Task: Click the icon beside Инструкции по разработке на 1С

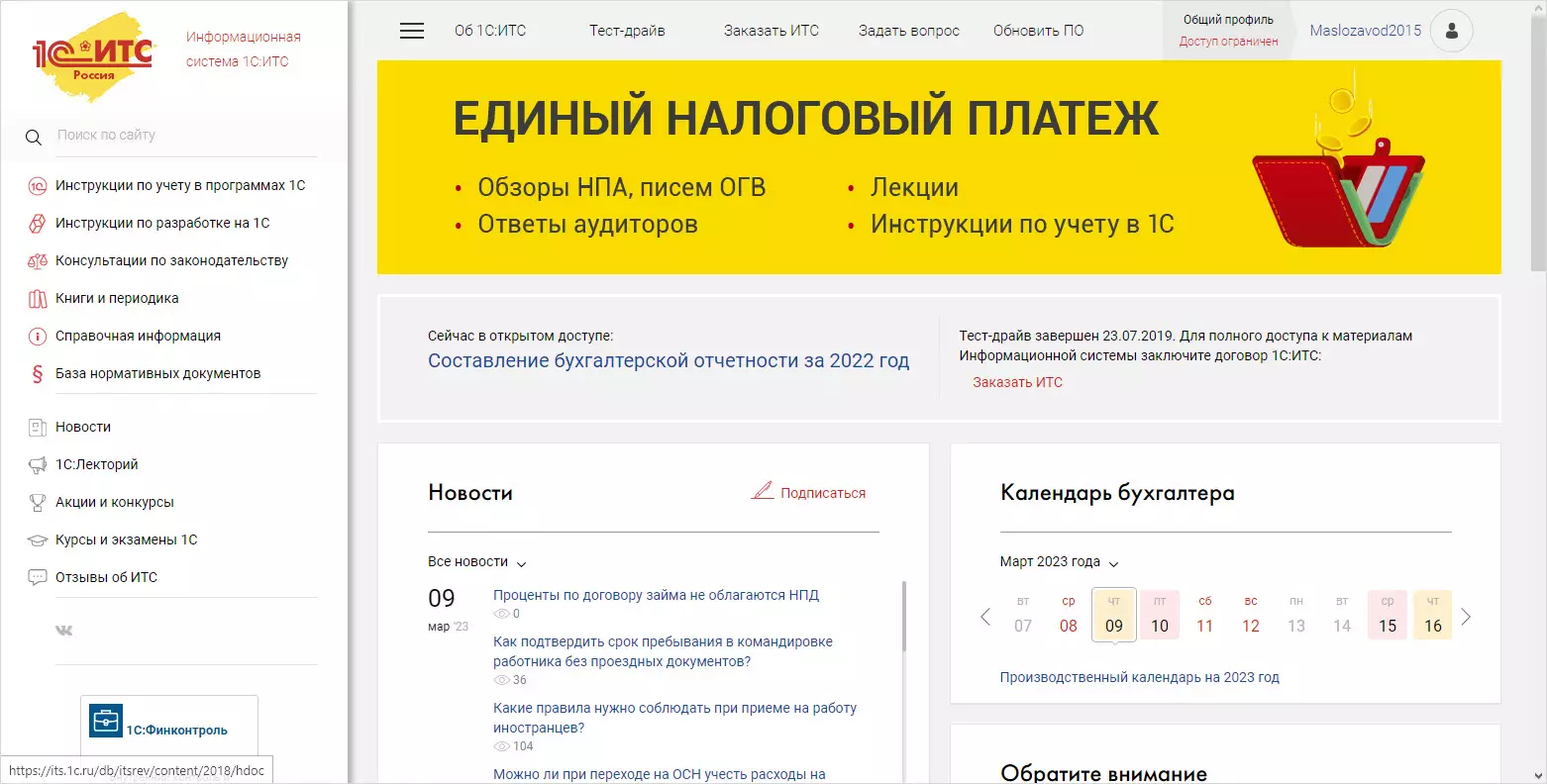Action: click(38, 224)
